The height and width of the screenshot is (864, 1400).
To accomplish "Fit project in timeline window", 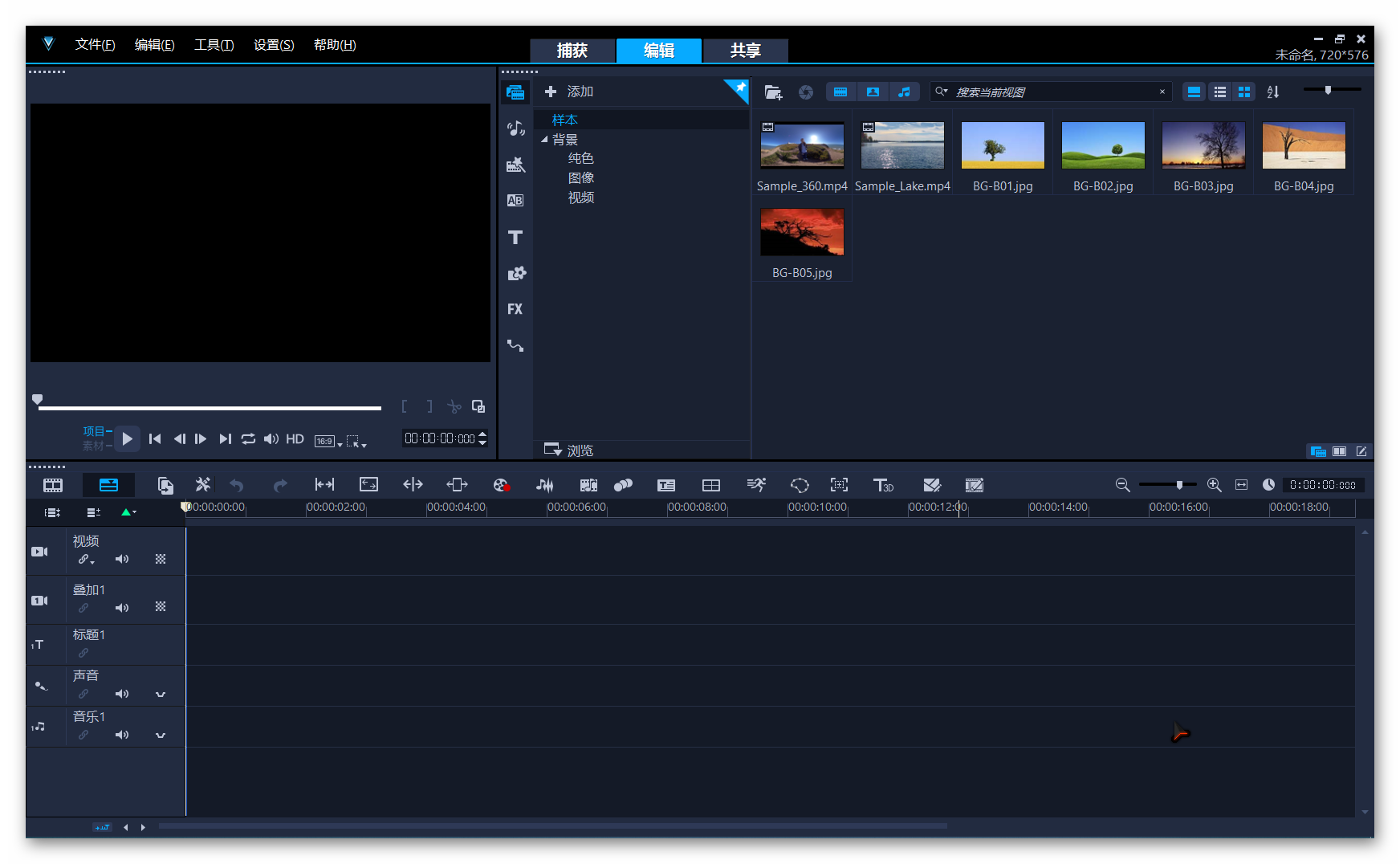I will coord(1242,485).
